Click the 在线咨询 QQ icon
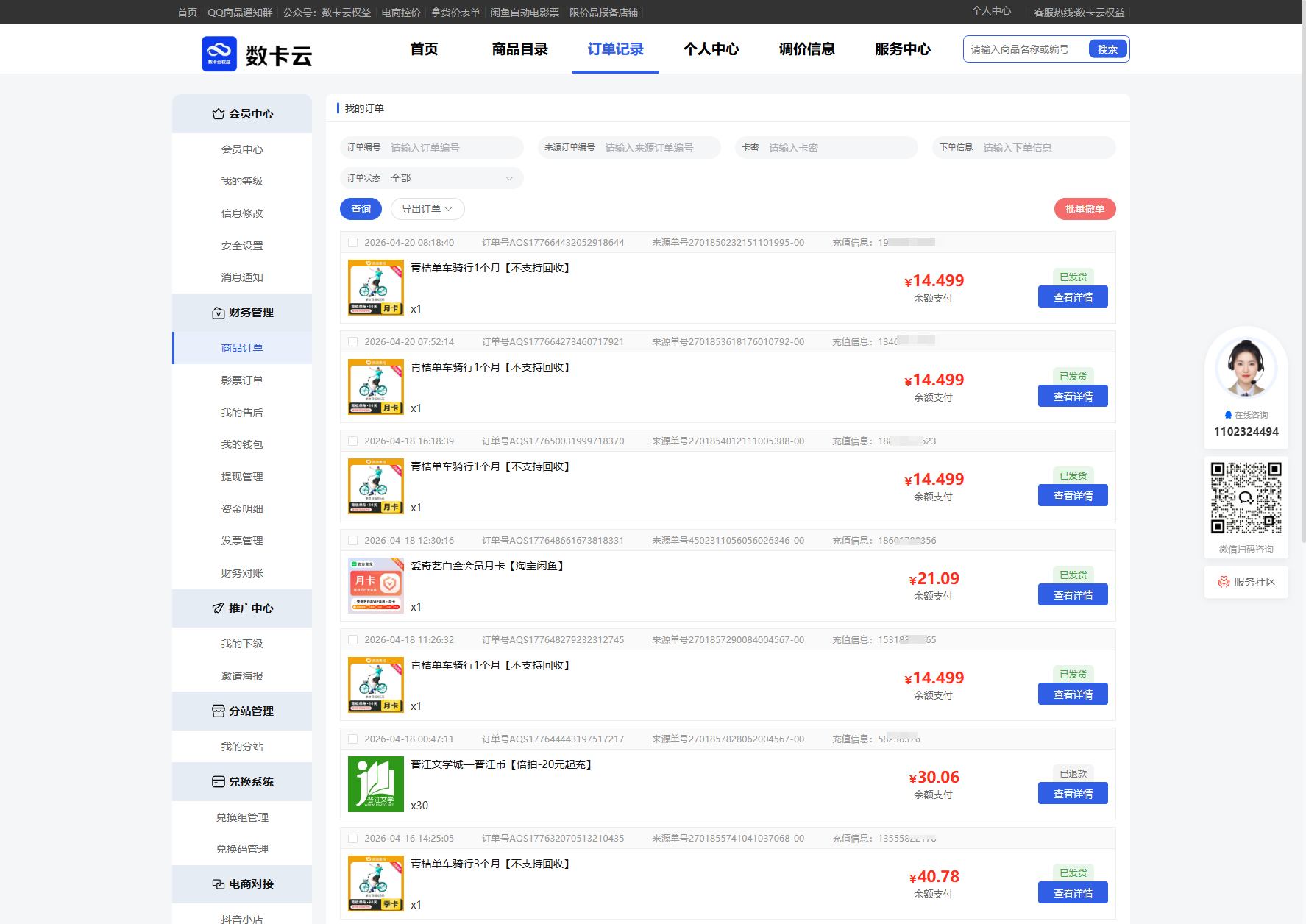Image resolution: width=1306 pixels, height=924 pixels. coord(1228,415)
